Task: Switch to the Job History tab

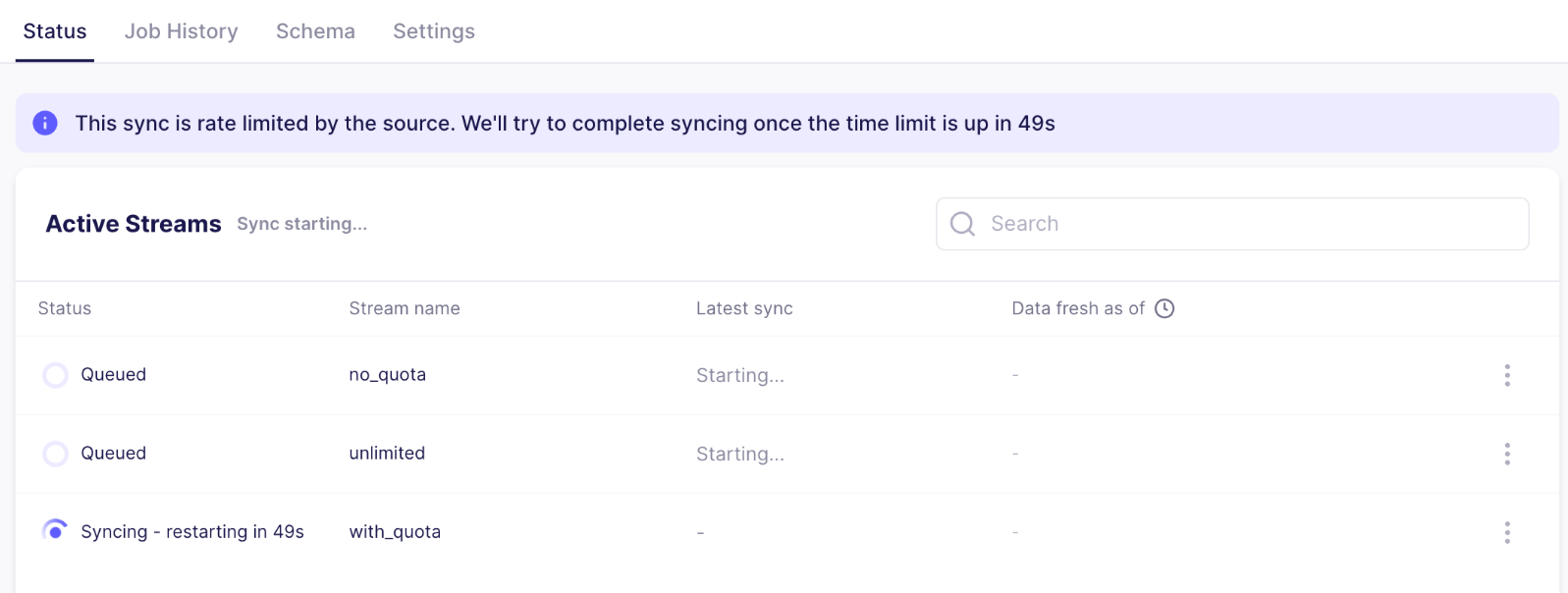Action: [x=182, y=31]
